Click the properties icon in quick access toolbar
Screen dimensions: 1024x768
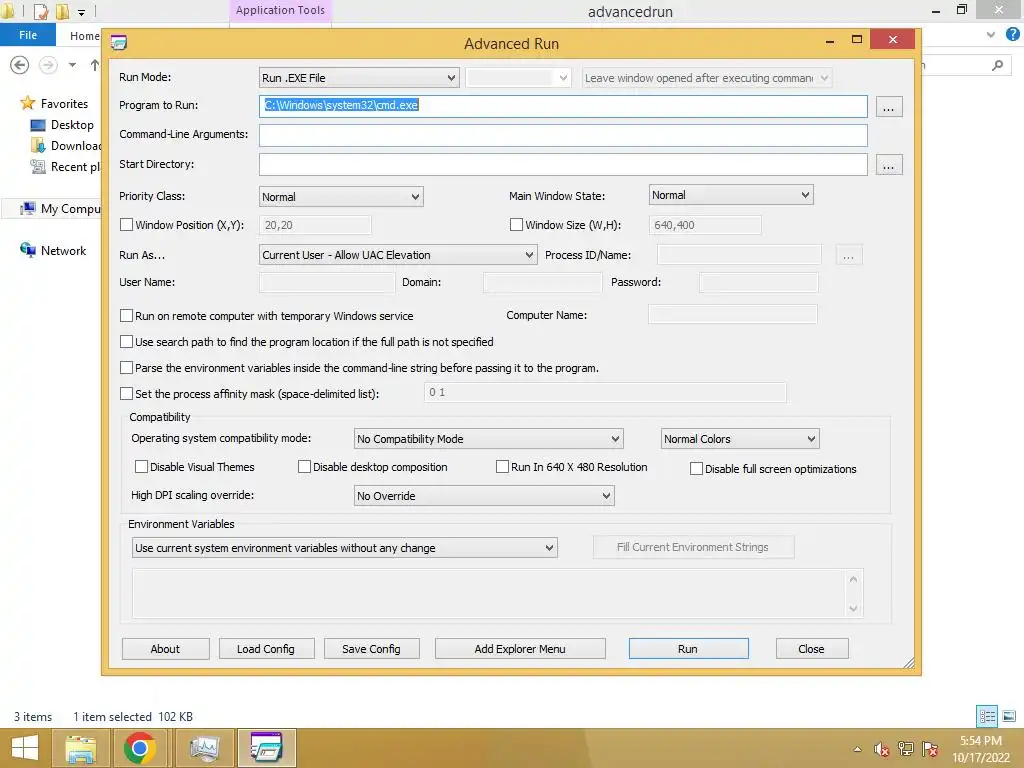click(40, 11)
